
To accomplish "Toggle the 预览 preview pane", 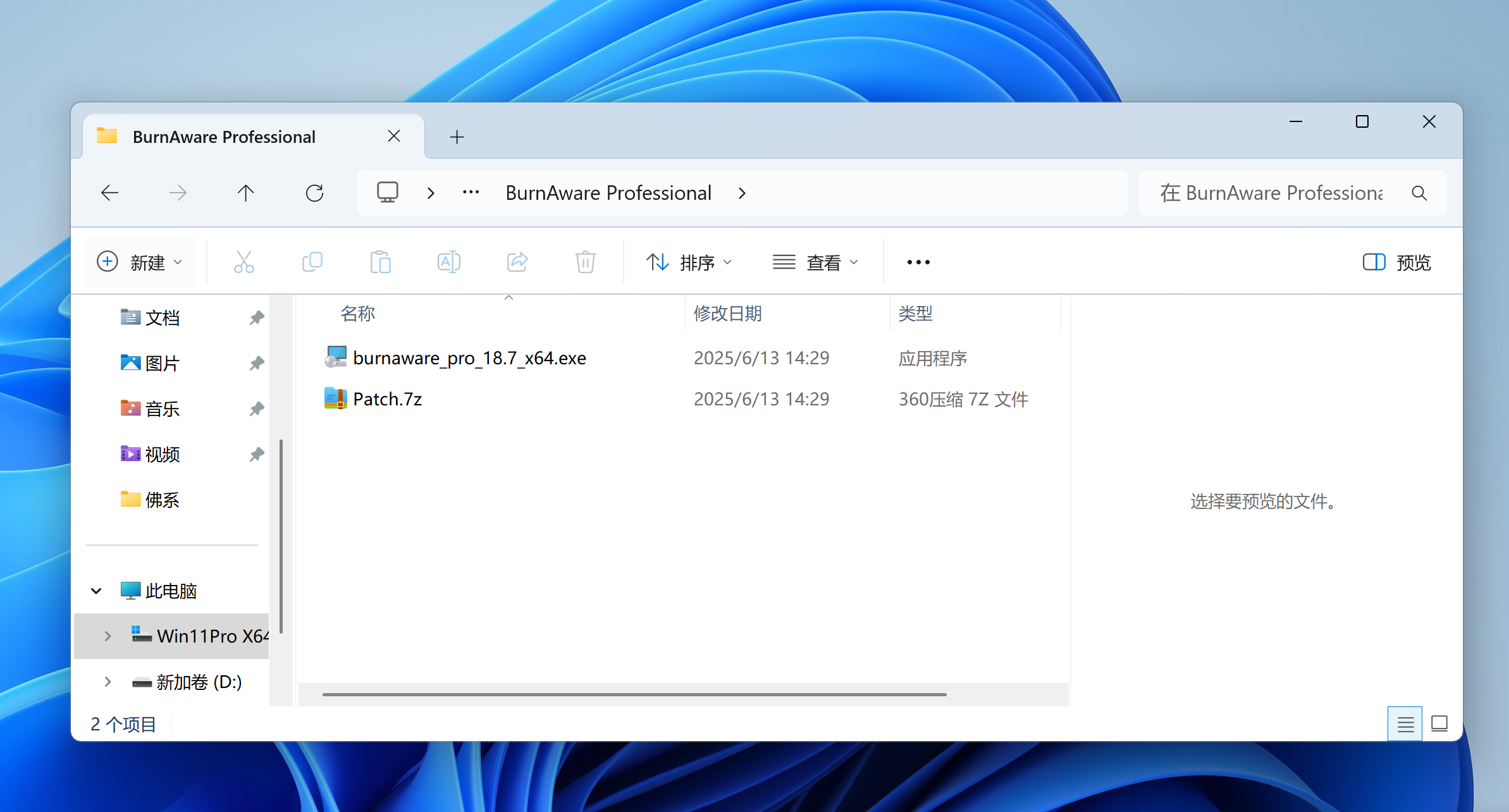I will coord(1396,262).
